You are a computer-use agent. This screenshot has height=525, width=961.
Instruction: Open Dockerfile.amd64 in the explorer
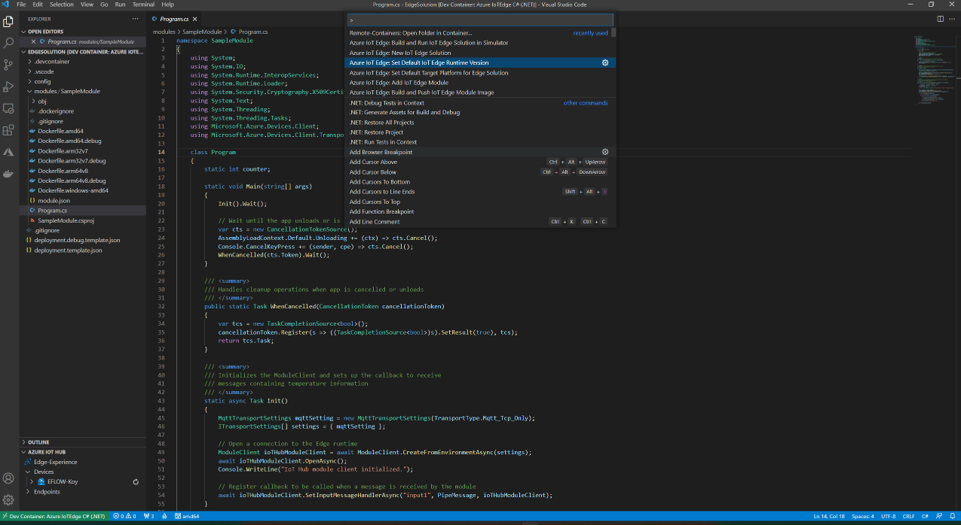click(60, 131)
